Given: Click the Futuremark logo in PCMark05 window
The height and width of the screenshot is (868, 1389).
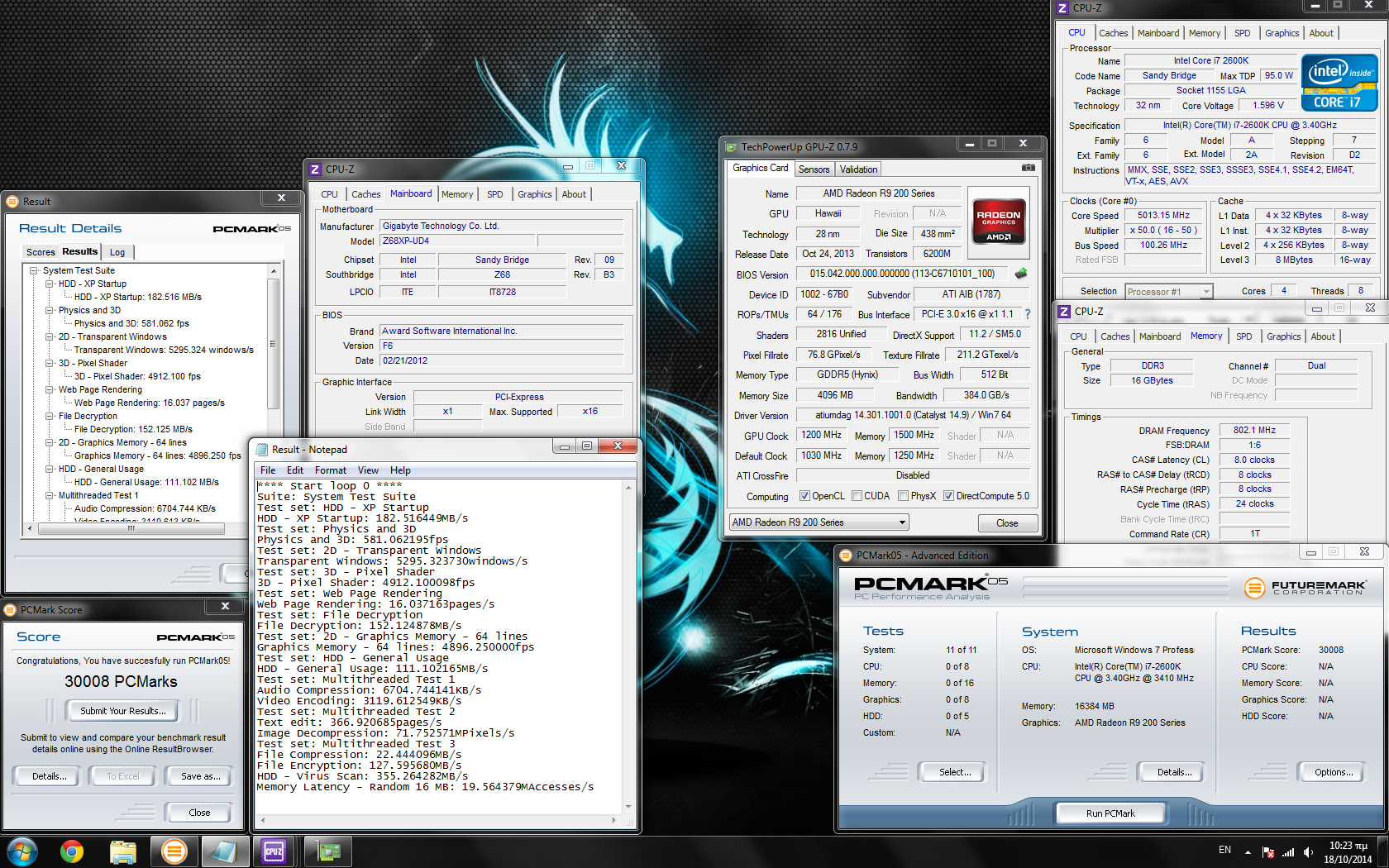Looking at the screenshot, I should click(x=1305, y=588).
